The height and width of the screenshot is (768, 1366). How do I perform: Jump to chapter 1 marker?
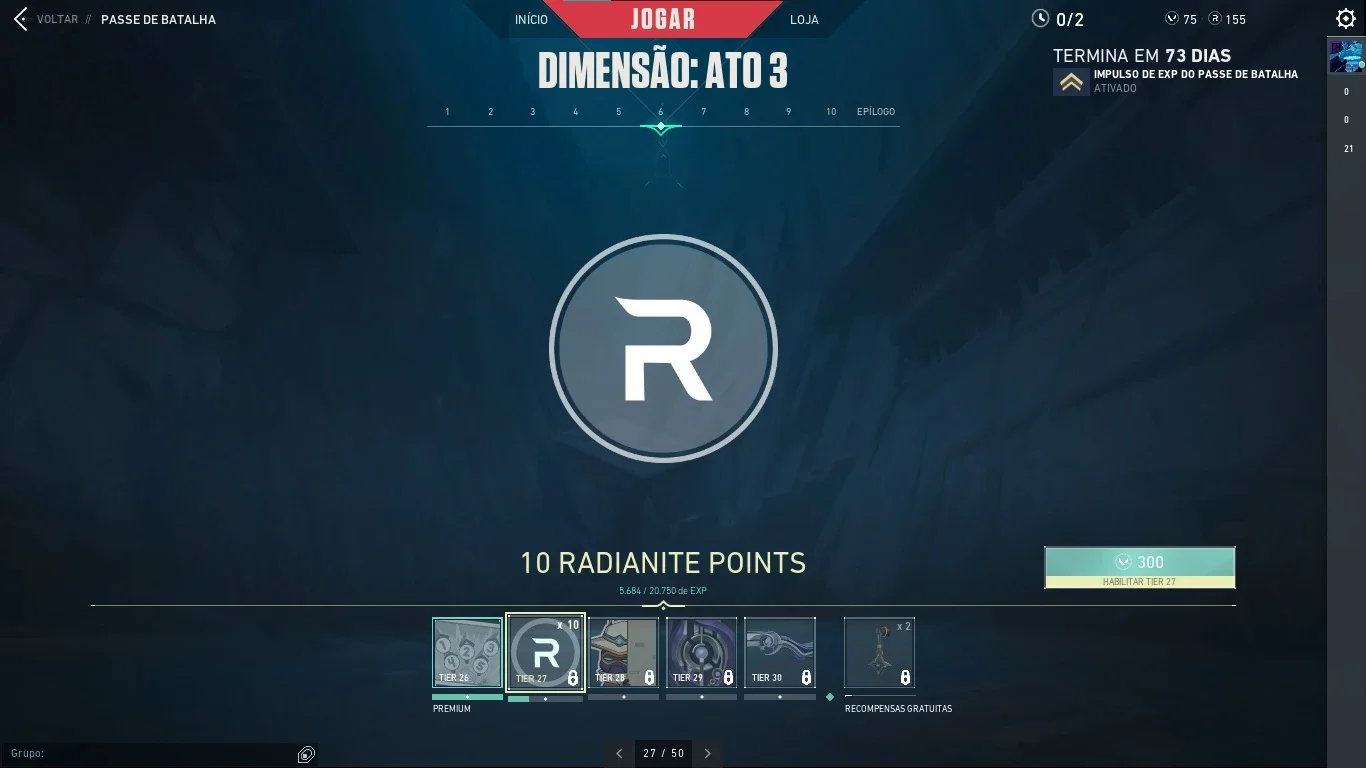point(447,112)
